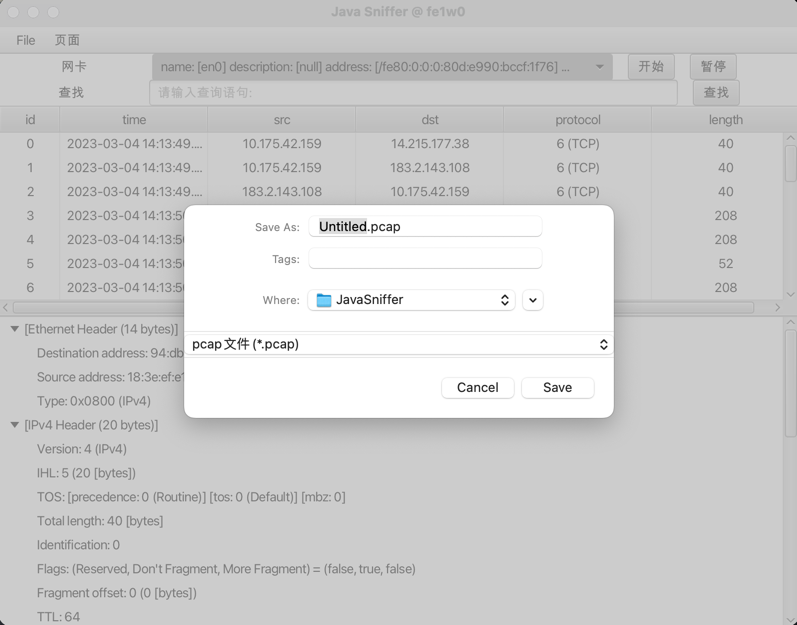Select the Total length: 40 line
Image resolution: width=797 pixels, height=625 pixels.
(100, 521)
